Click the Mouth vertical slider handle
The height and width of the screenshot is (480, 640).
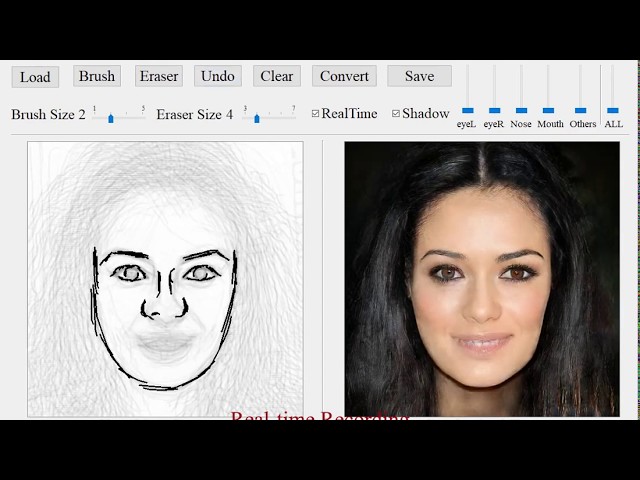tap(548, 111)
